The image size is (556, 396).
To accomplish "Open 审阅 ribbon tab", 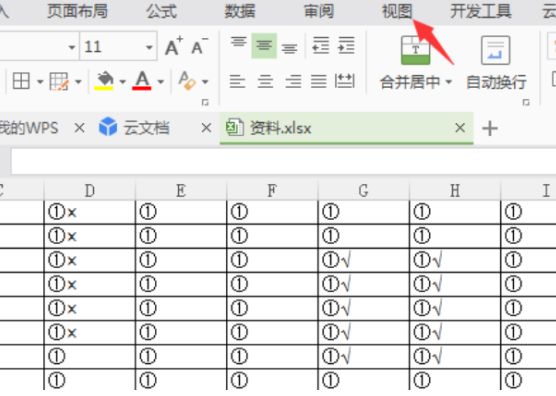I will coord(319,11).
